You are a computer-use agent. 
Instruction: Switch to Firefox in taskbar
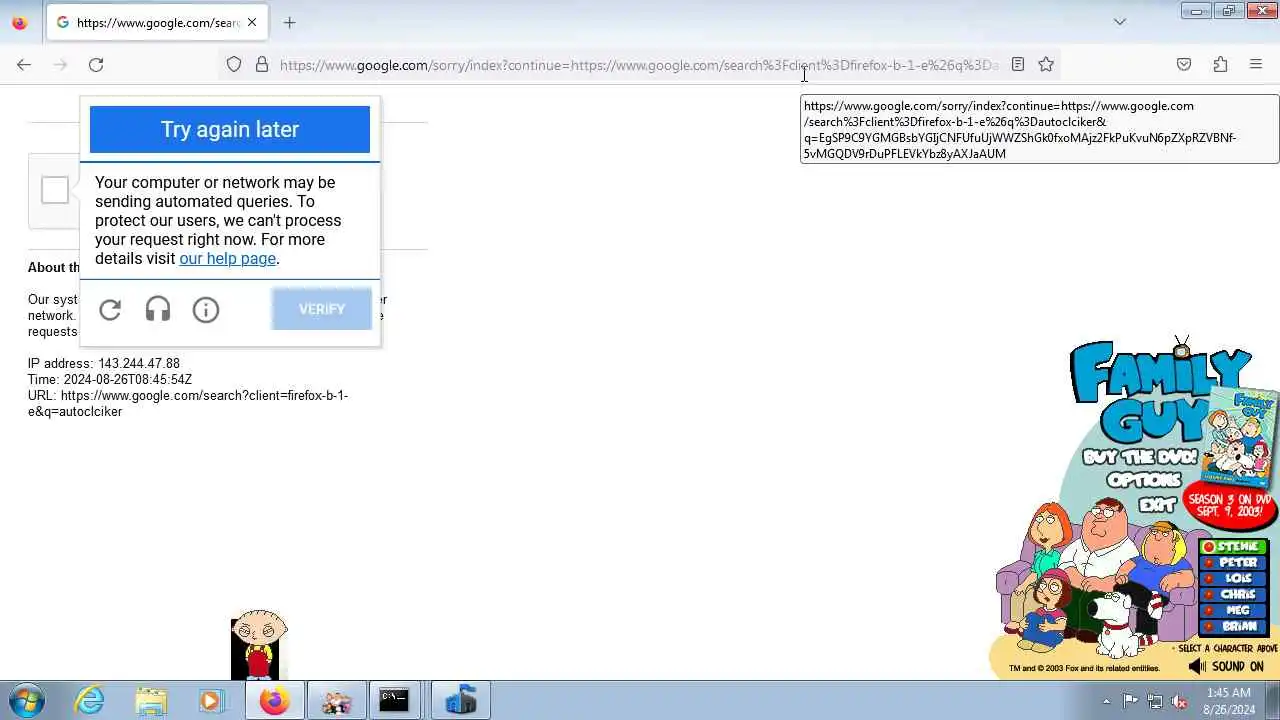click(x=274, y=701)
